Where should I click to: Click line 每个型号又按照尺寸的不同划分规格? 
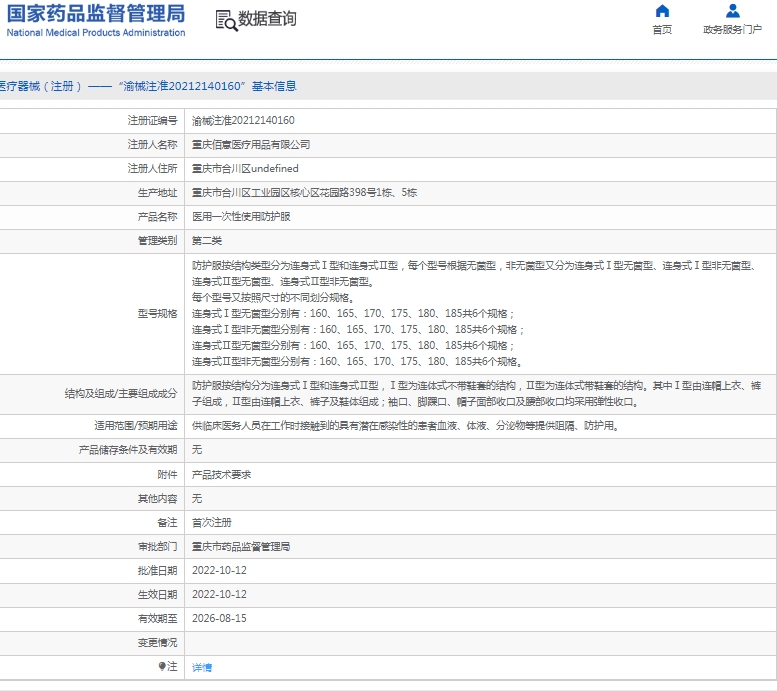(273, 298)
